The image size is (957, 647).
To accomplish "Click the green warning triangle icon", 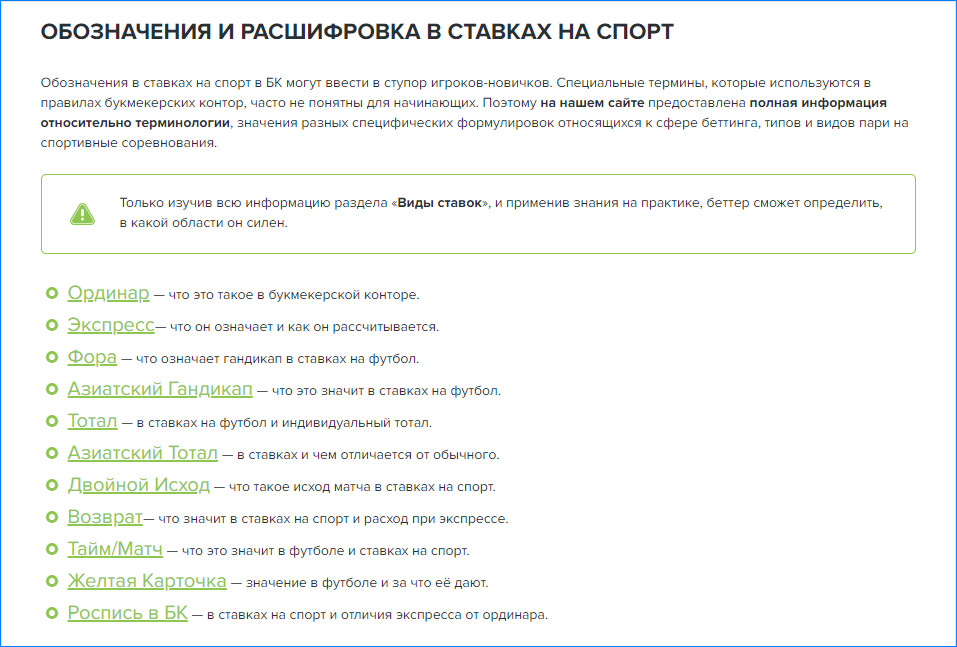I will pos(82,214).
